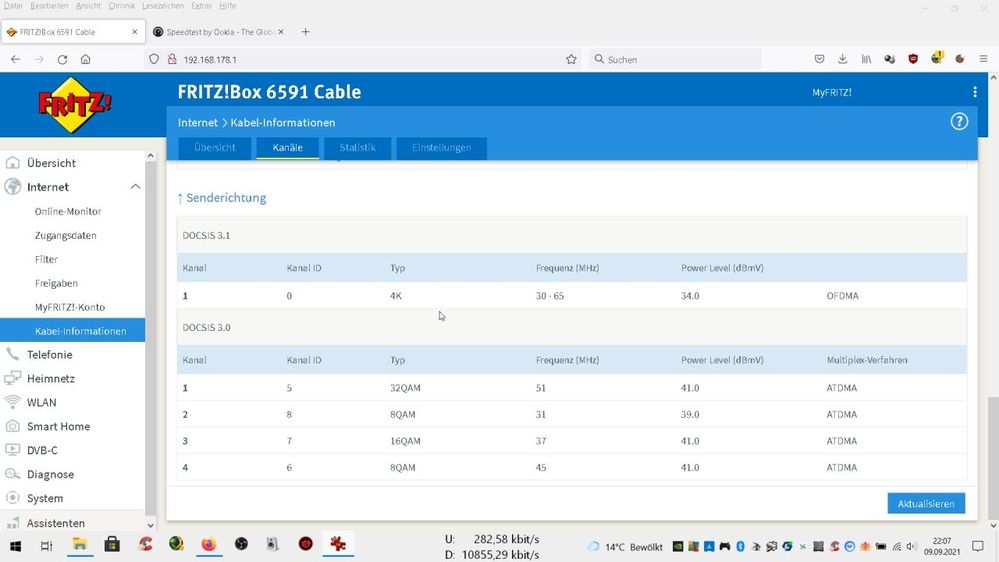Open the FRITZ!Box three-dot menu
The width and height of the screenshot is (999, 562).
click(x=975, y=92)
